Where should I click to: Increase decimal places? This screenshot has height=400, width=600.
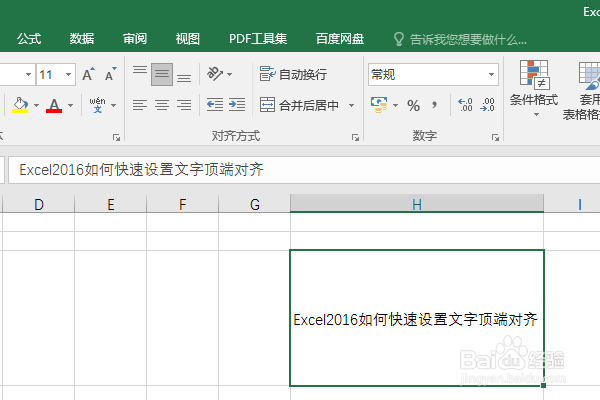465,104
